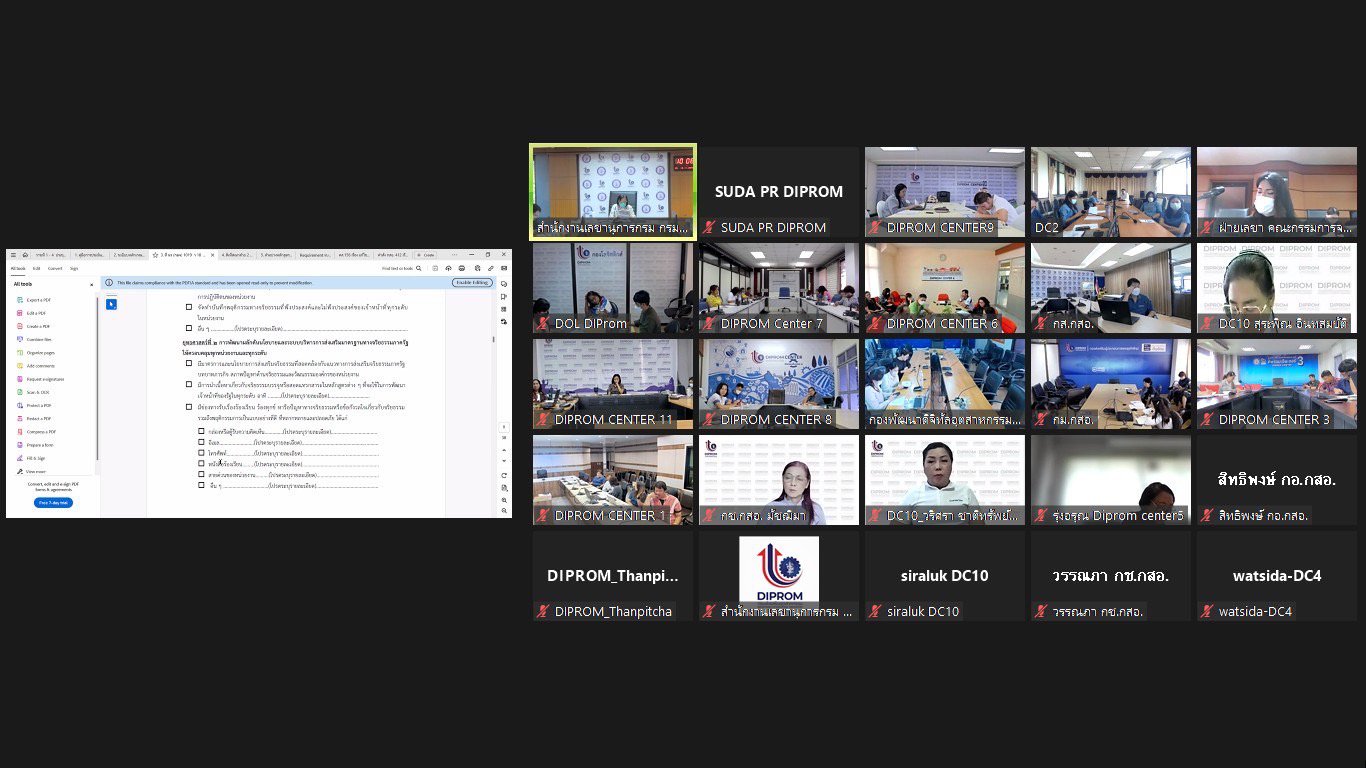Check the last อื่น ๆ checkbox in list
The width and height of the screenshot is (1366, 768).
[201, 485]
